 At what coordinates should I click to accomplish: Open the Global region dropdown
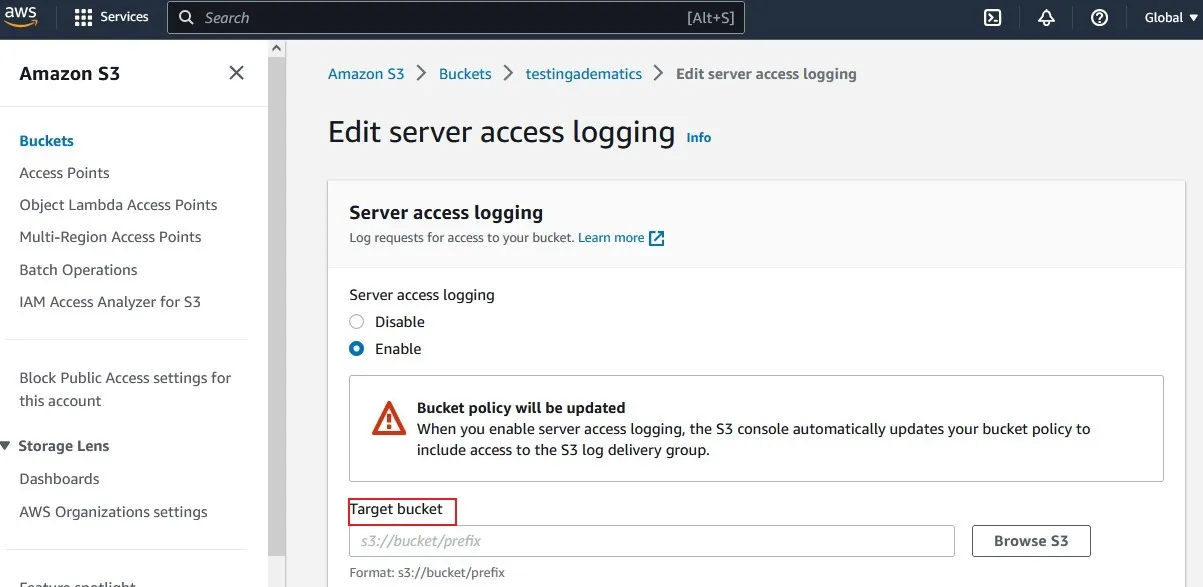point(1171,18)
